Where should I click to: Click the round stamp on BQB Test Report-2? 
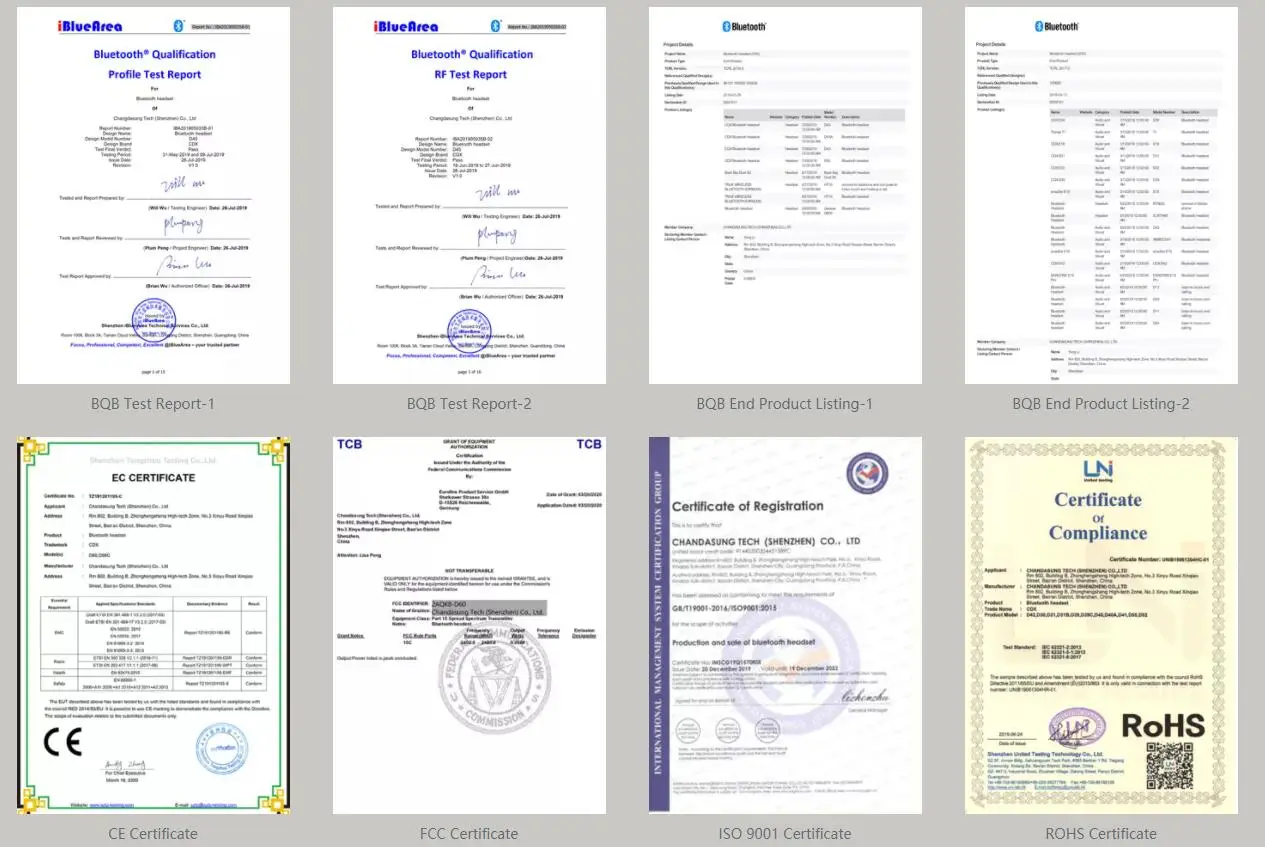pyautogui.click(x=469, y=331)
